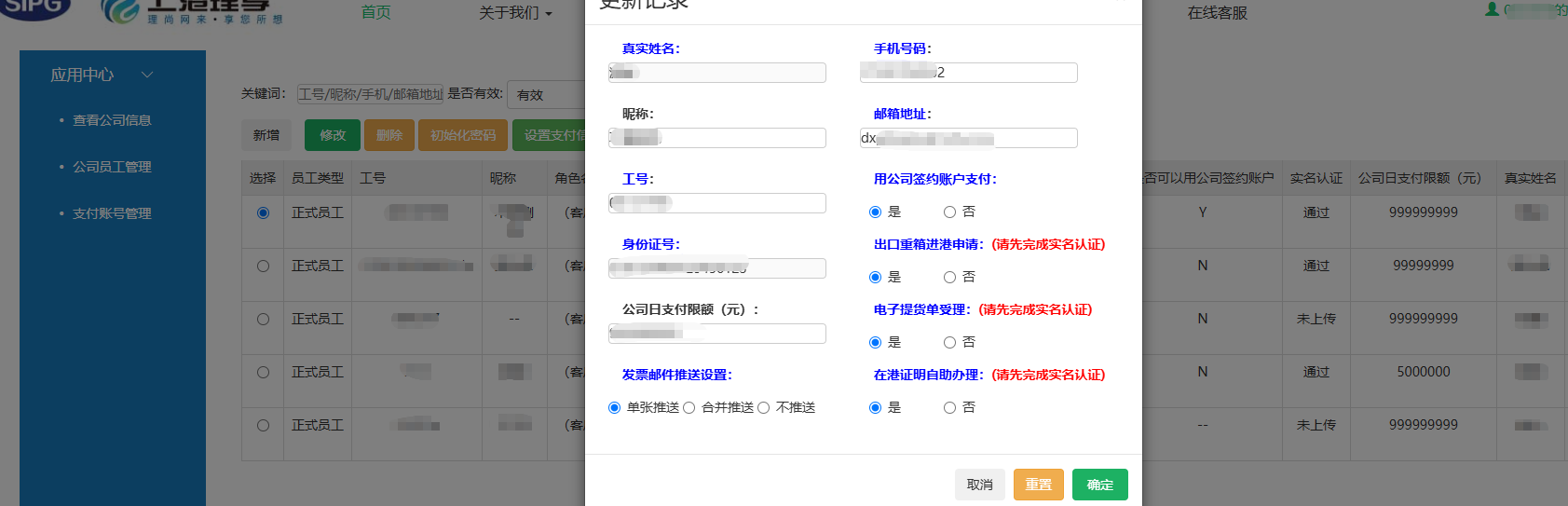Viewport: 1568px width, 506px height.
Task: Click the Y value in signed-account column
Action: [x=1203, y=212]
